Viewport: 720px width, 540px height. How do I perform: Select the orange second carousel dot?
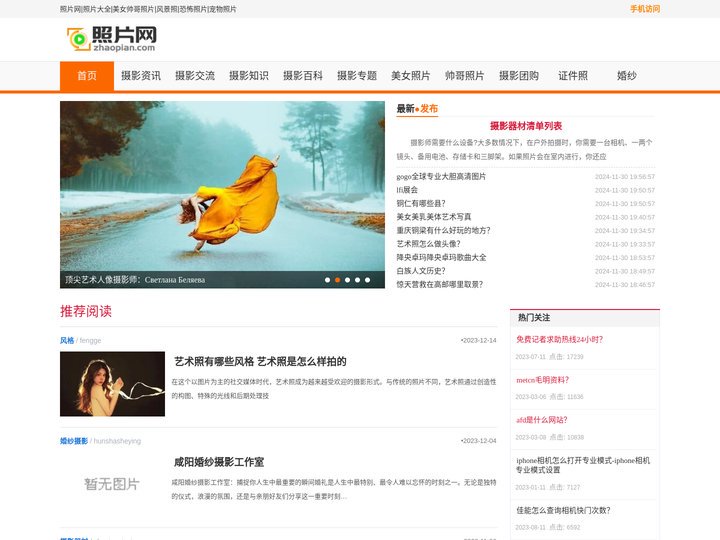click(x=338, y=280)
